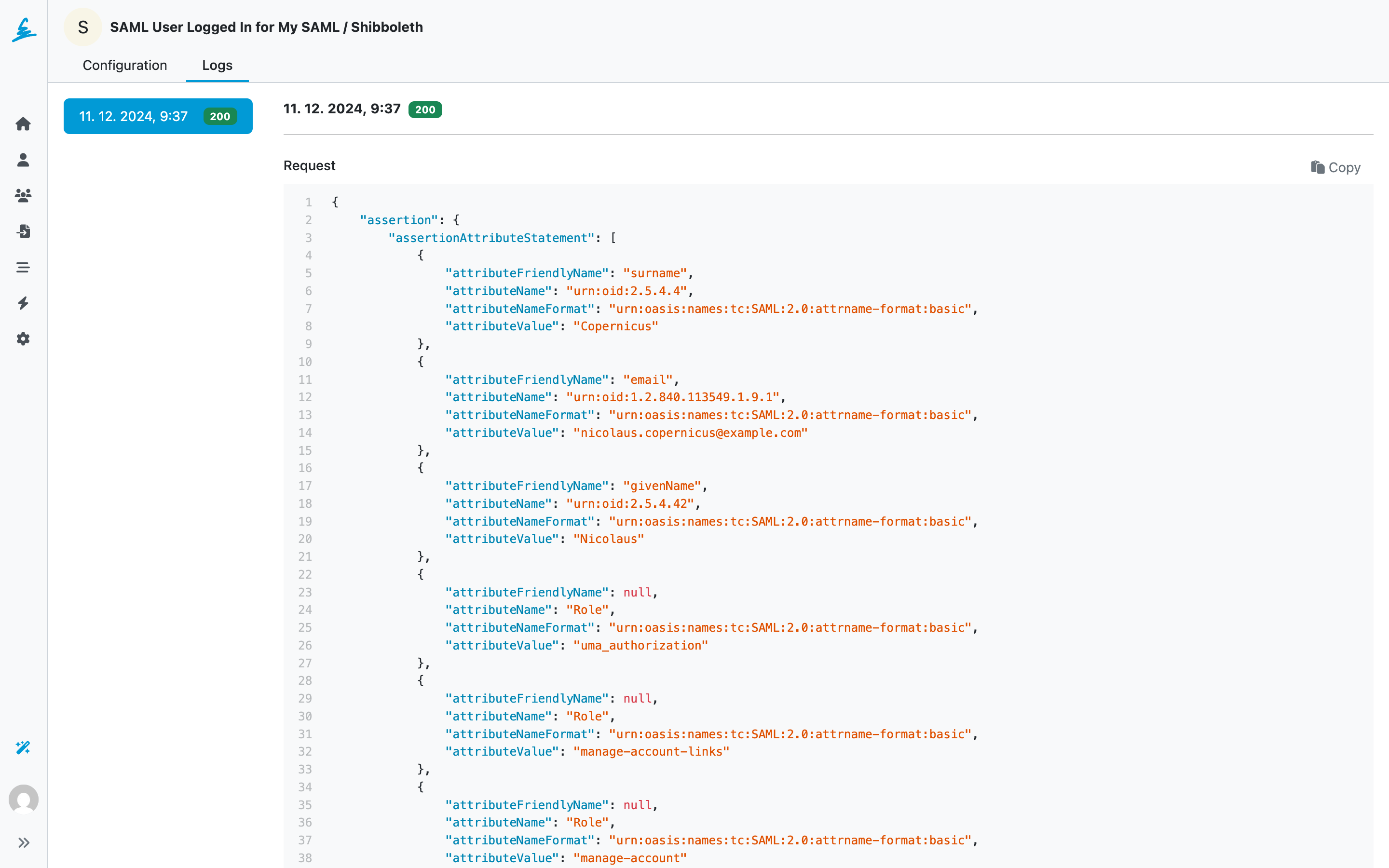Viewport: 1389px width, 868px height.
Task: Click the 200 badge next to heading date
Action: click(425, 109)
